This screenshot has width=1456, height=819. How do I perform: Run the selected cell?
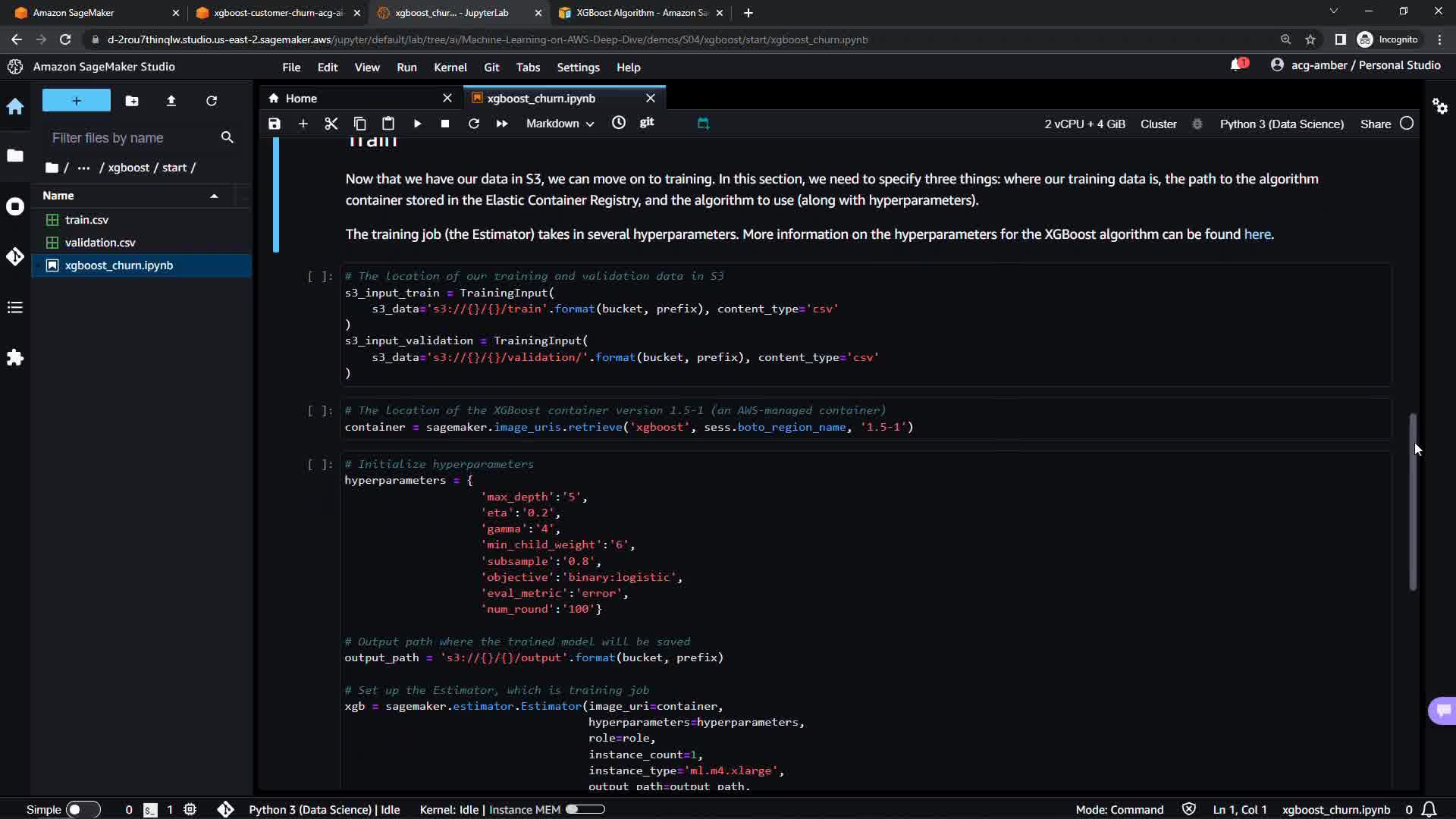pyautogui.click(x=417, y=124)
